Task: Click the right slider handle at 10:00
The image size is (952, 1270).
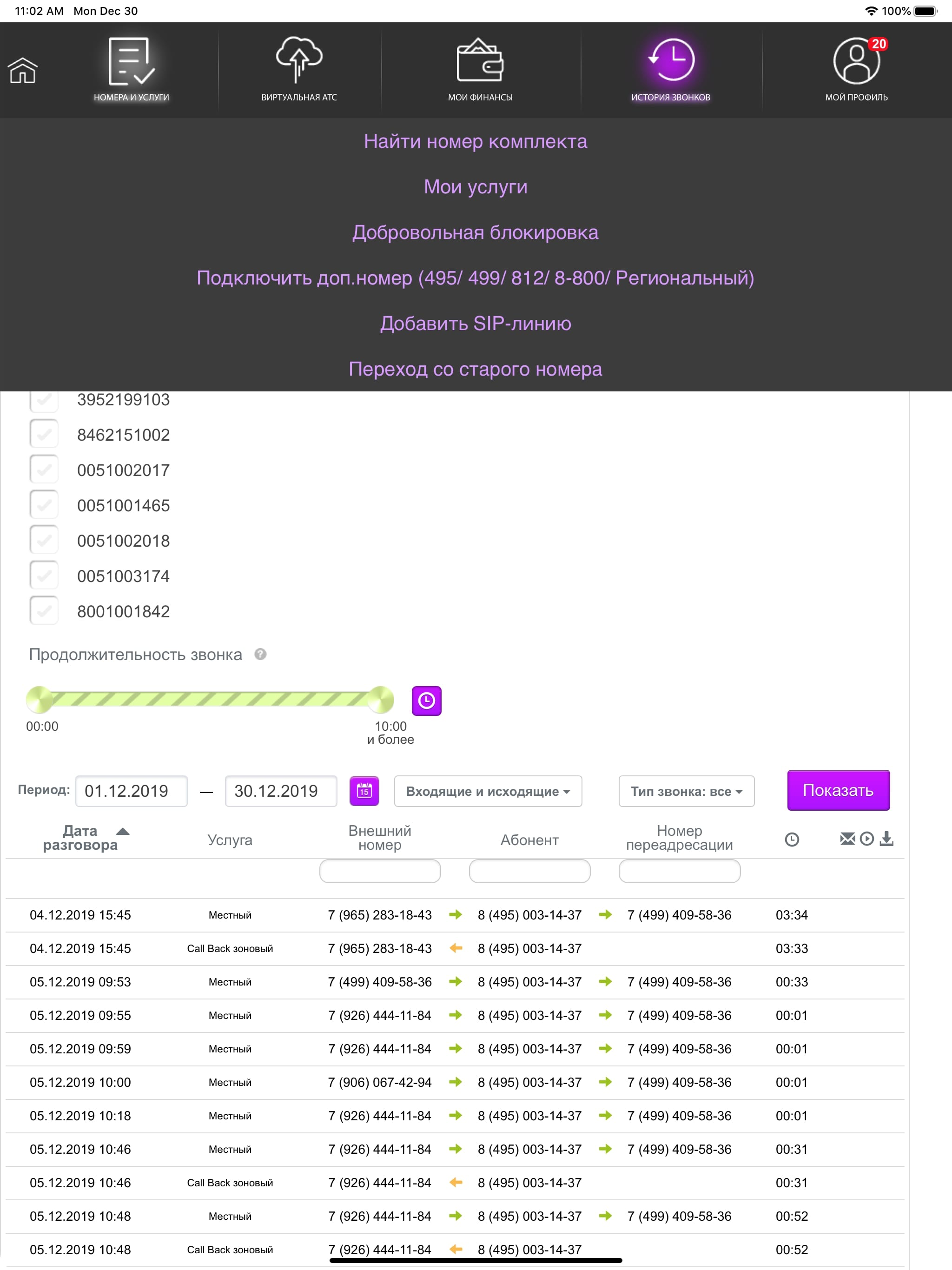Action: (x=380, y=700)
